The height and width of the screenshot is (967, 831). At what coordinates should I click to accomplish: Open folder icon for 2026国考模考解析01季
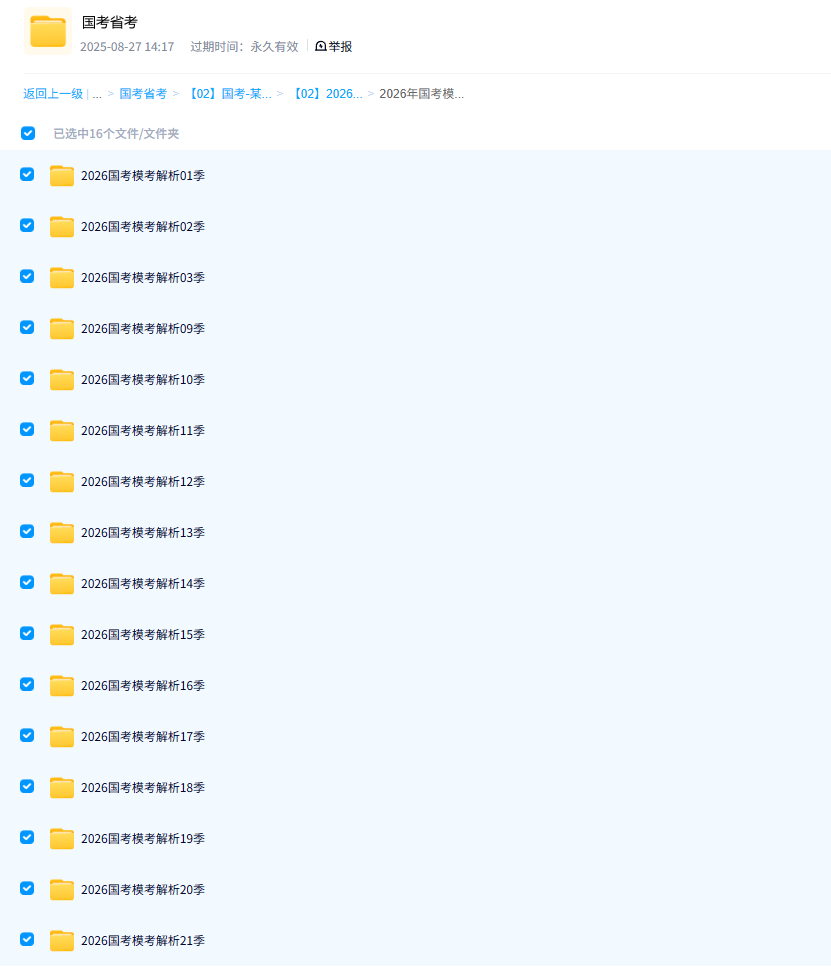[62, 176]
